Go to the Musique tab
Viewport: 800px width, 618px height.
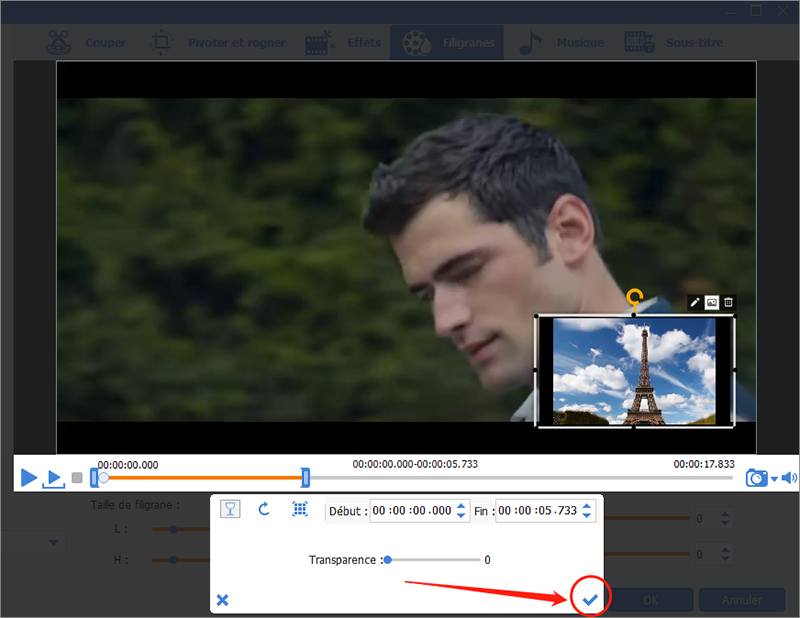click(x=561, y=43)
